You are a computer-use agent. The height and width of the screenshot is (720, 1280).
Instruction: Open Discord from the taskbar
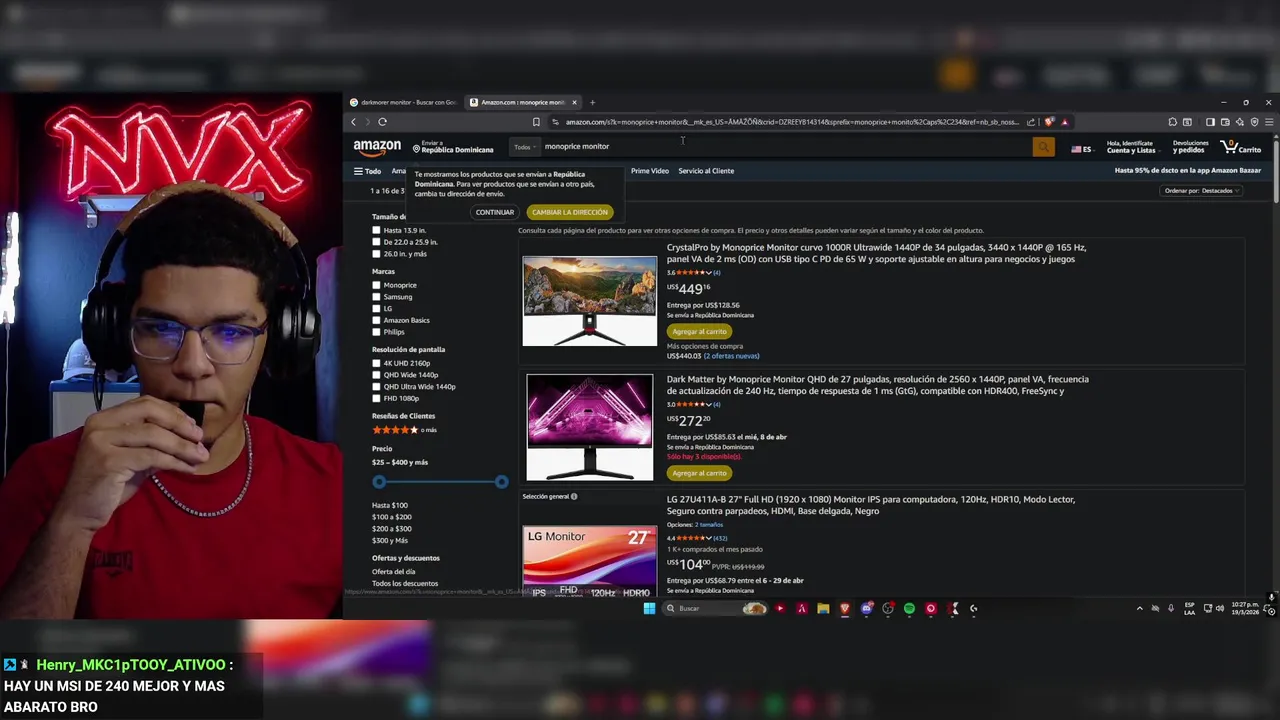[867, 608]
